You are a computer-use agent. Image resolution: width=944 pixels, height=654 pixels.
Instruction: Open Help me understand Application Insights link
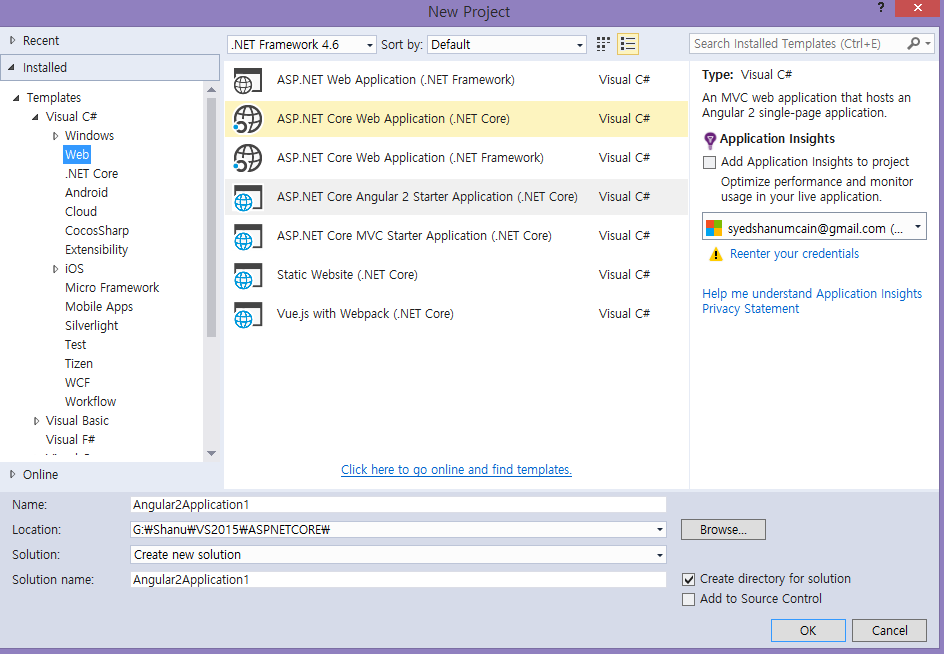tap(812, 294)
